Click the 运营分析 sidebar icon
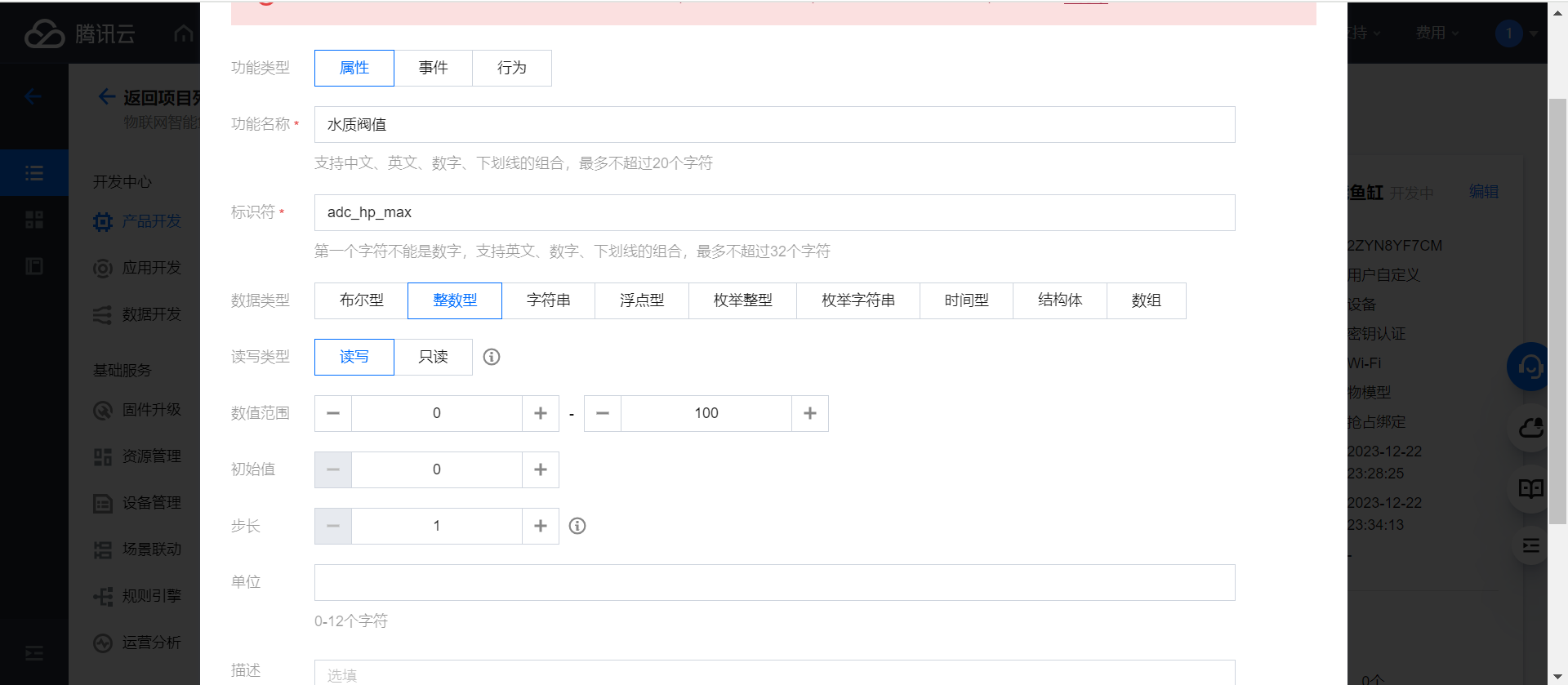Screen dimensions: 1568x685 pos(103,643)
